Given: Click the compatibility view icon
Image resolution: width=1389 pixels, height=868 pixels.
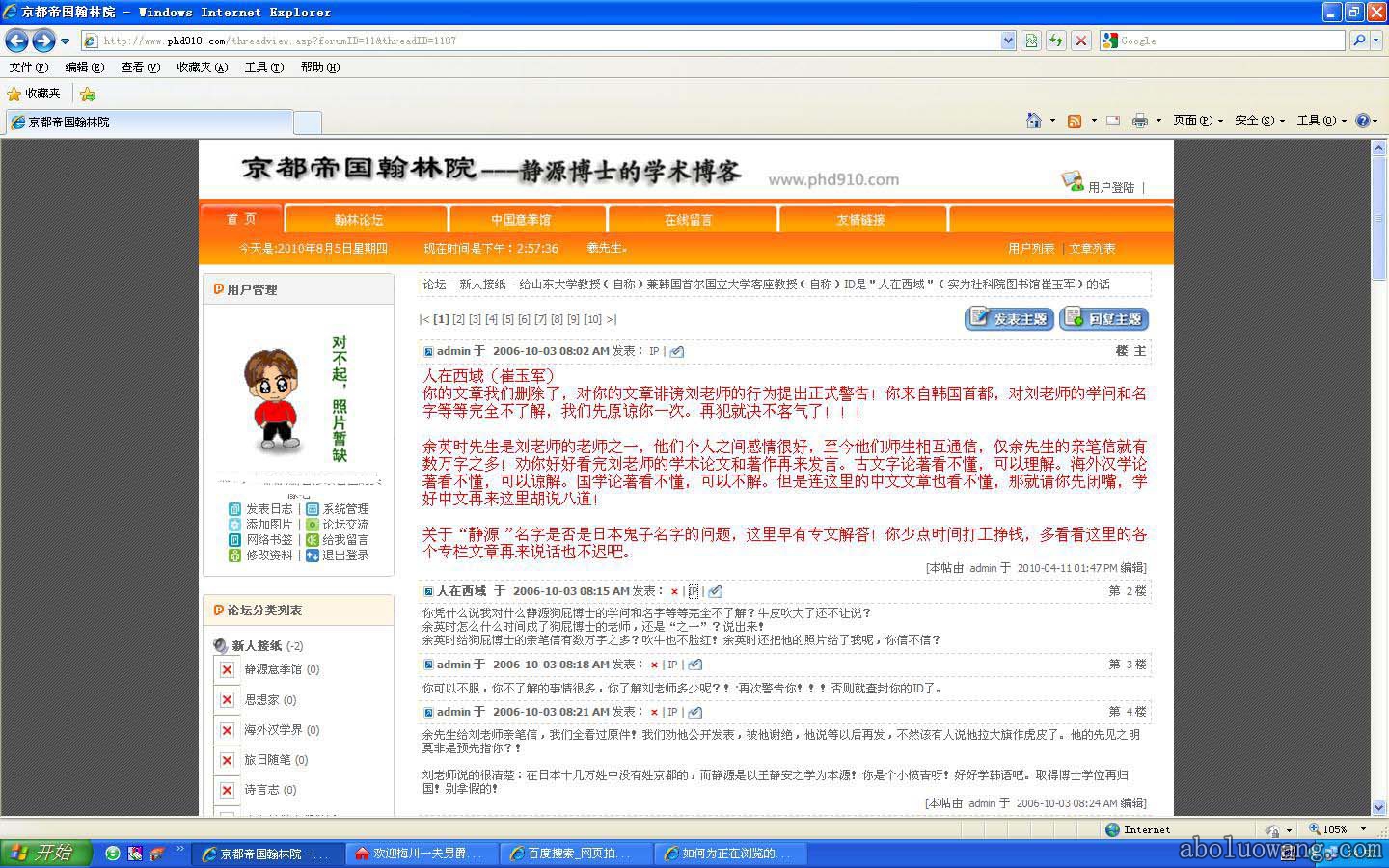Looking at the screenshot, I should 1032,41.
